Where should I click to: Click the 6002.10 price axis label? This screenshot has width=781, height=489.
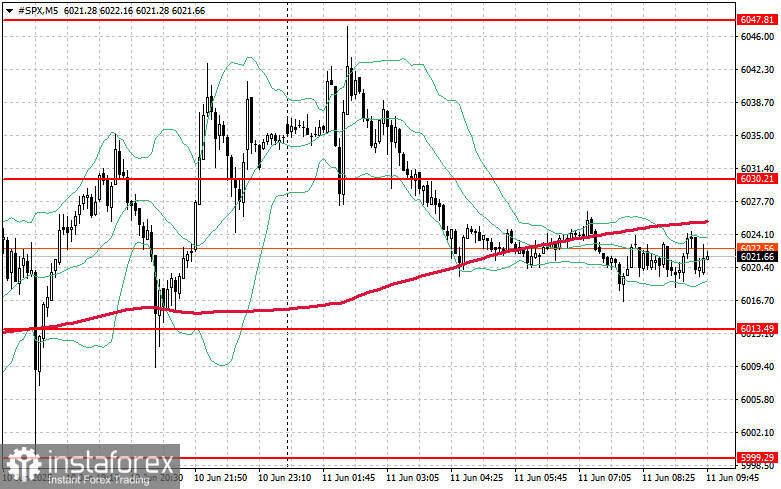[x=757, y=432]
